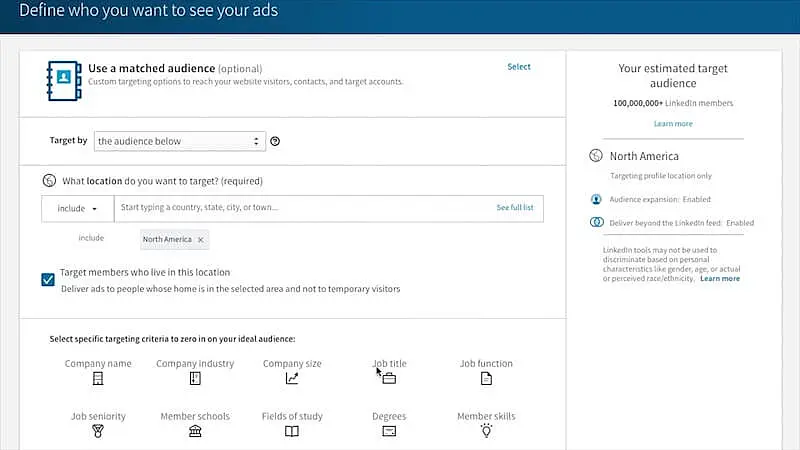Click the Member schools label
Viewport: 800px width, 450px height.
195,416
